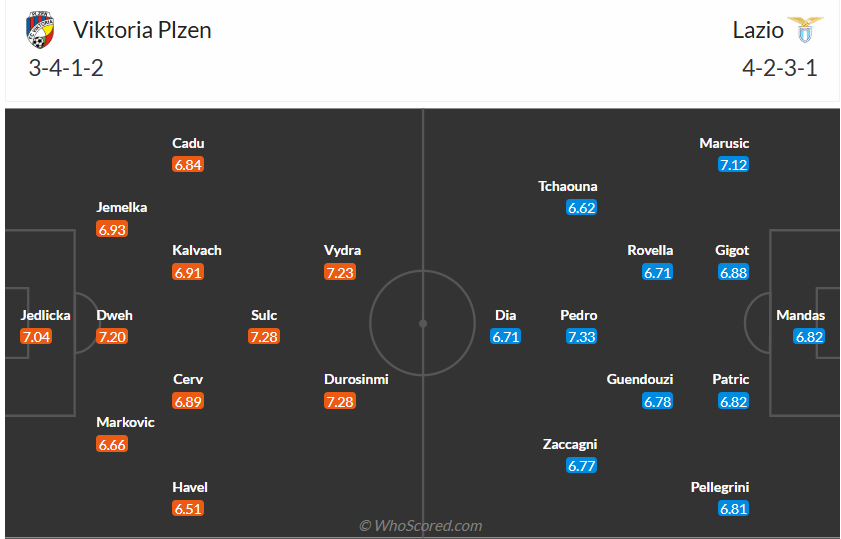Click the WhoScored.com watermark
Viewport: 841px width, 539px height.
pos(421,525)
